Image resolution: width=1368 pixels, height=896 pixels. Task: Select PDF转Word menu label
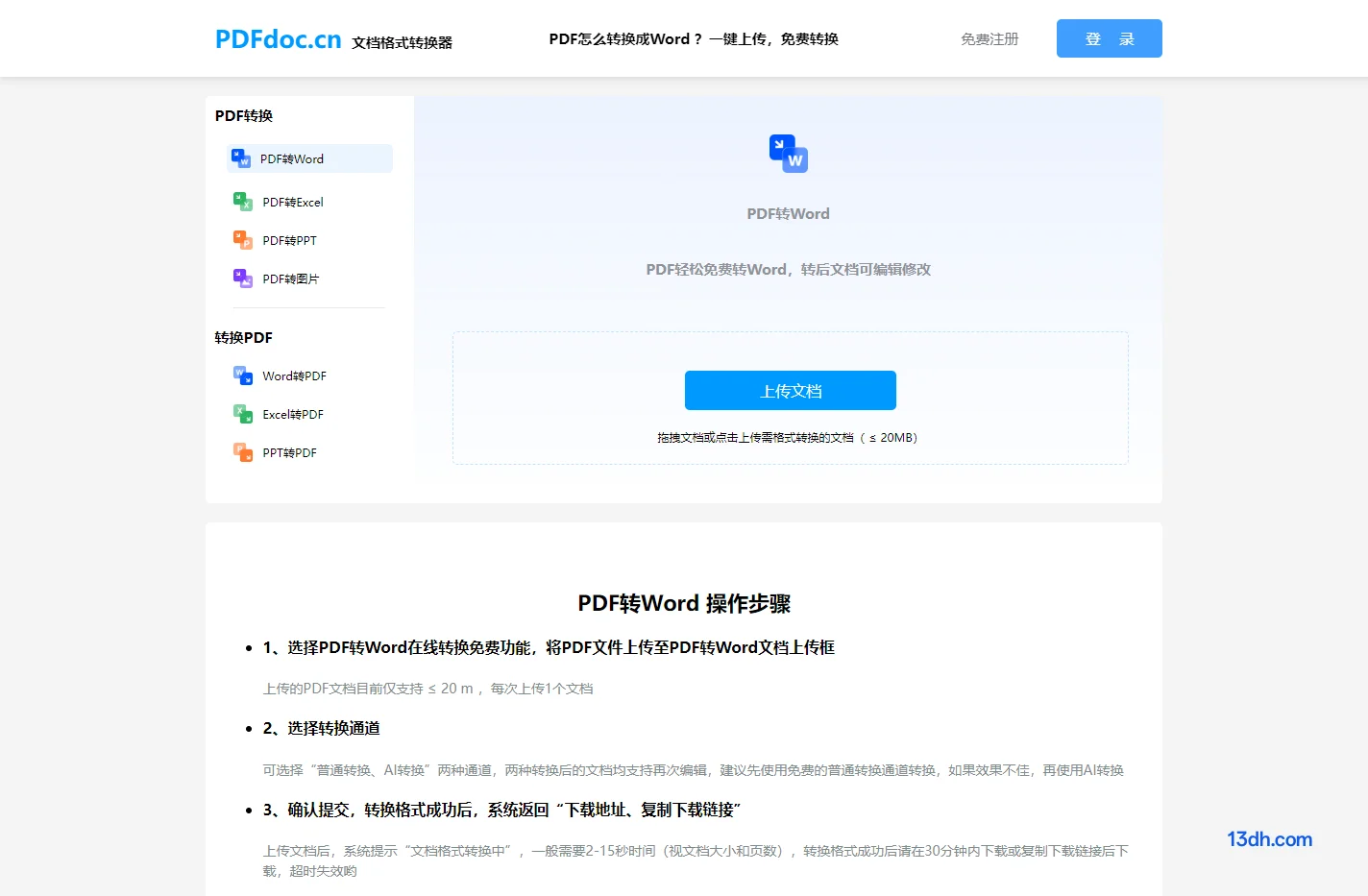(x=292, y=159)
